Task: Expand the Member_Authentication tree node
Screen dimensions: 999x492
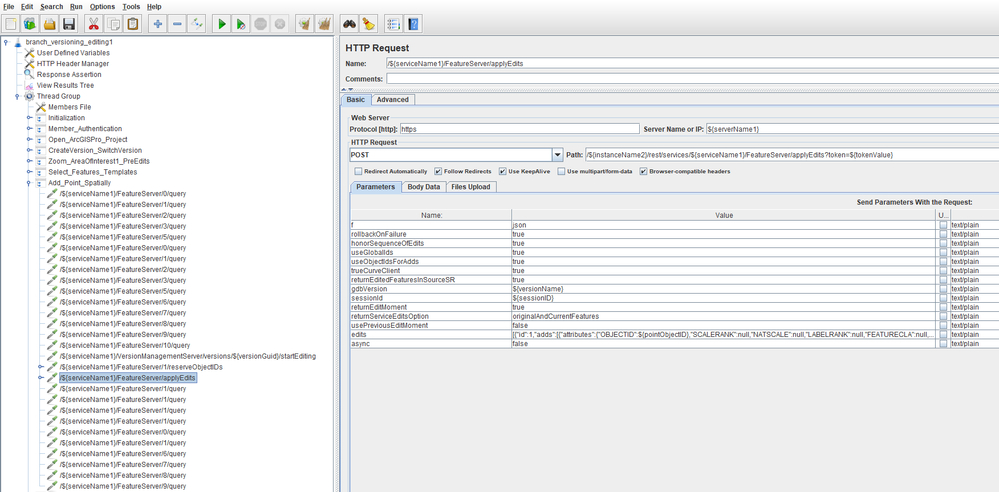Action: coord(30,129)
